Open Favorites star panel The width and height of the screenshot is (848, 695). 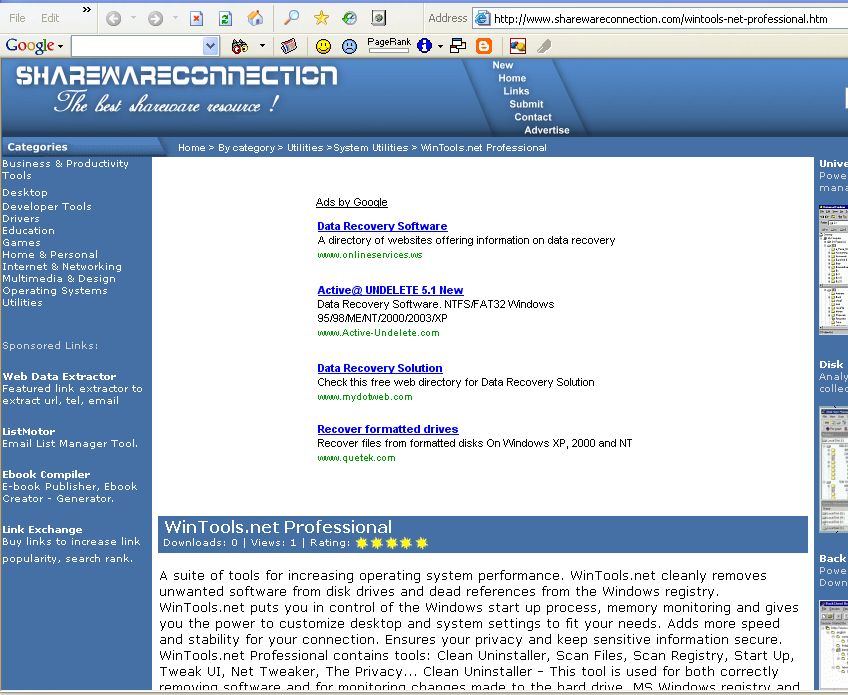click(x=321, y=18)
